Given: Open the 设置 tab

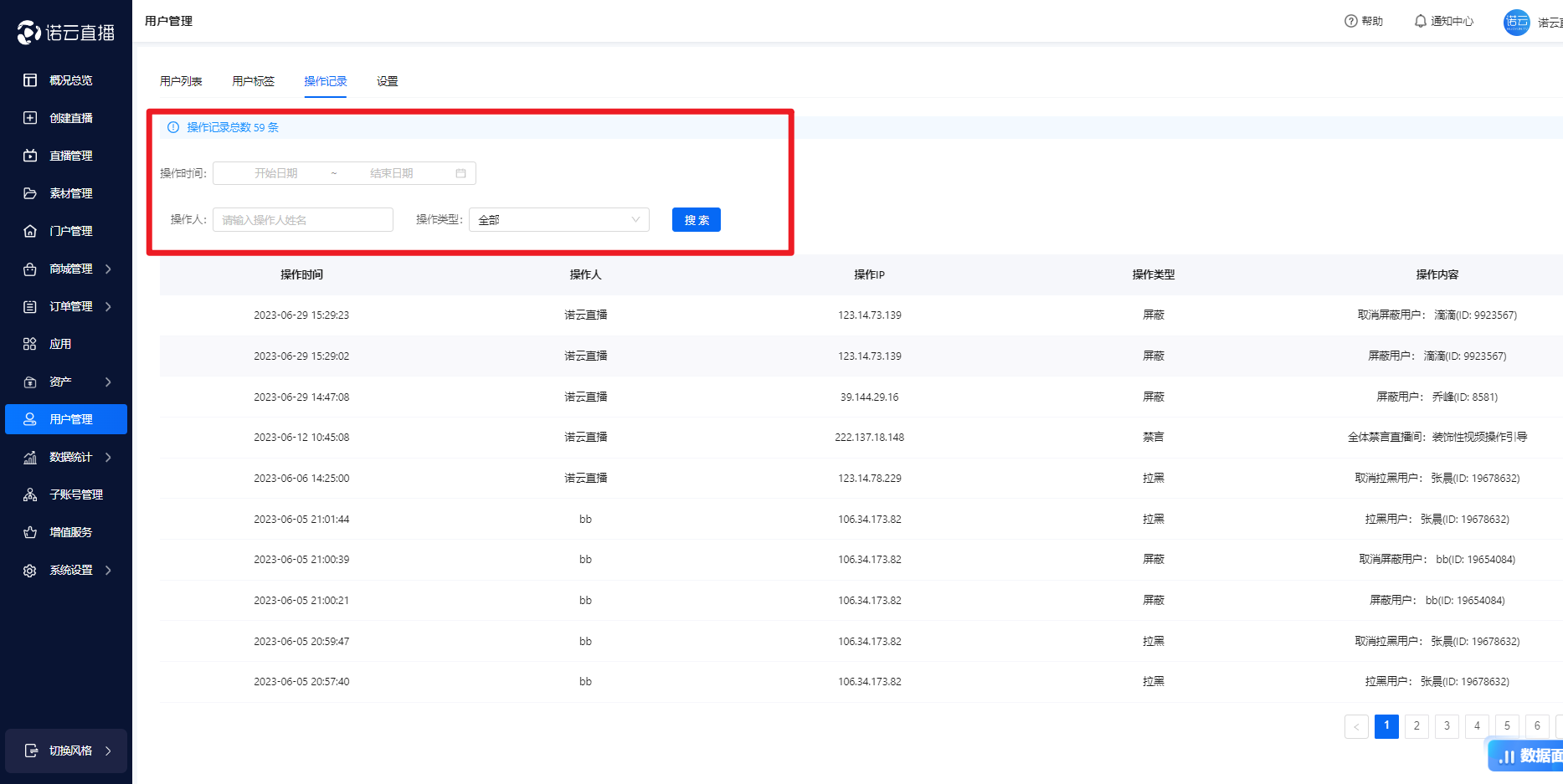Looking at the screenshot, I should point(387,81).
